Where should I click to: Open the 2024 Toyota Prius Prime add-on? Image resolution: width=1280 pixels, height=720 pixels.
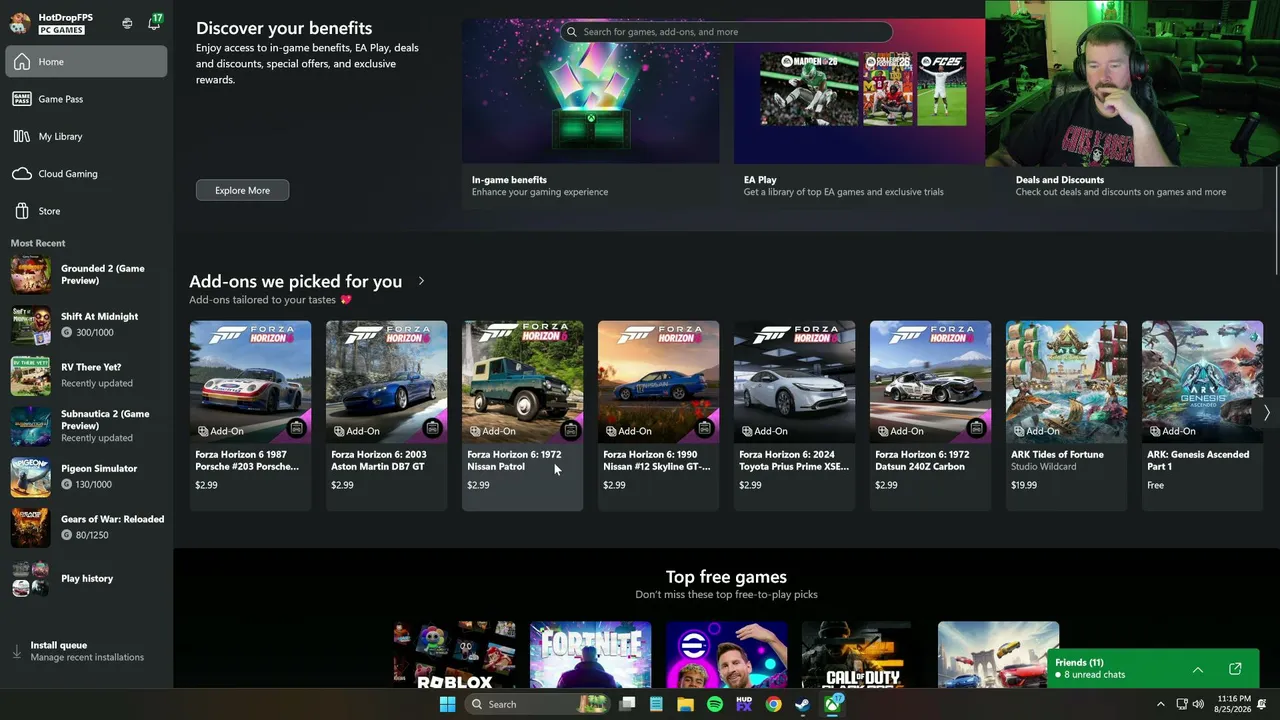click(794, 415)
